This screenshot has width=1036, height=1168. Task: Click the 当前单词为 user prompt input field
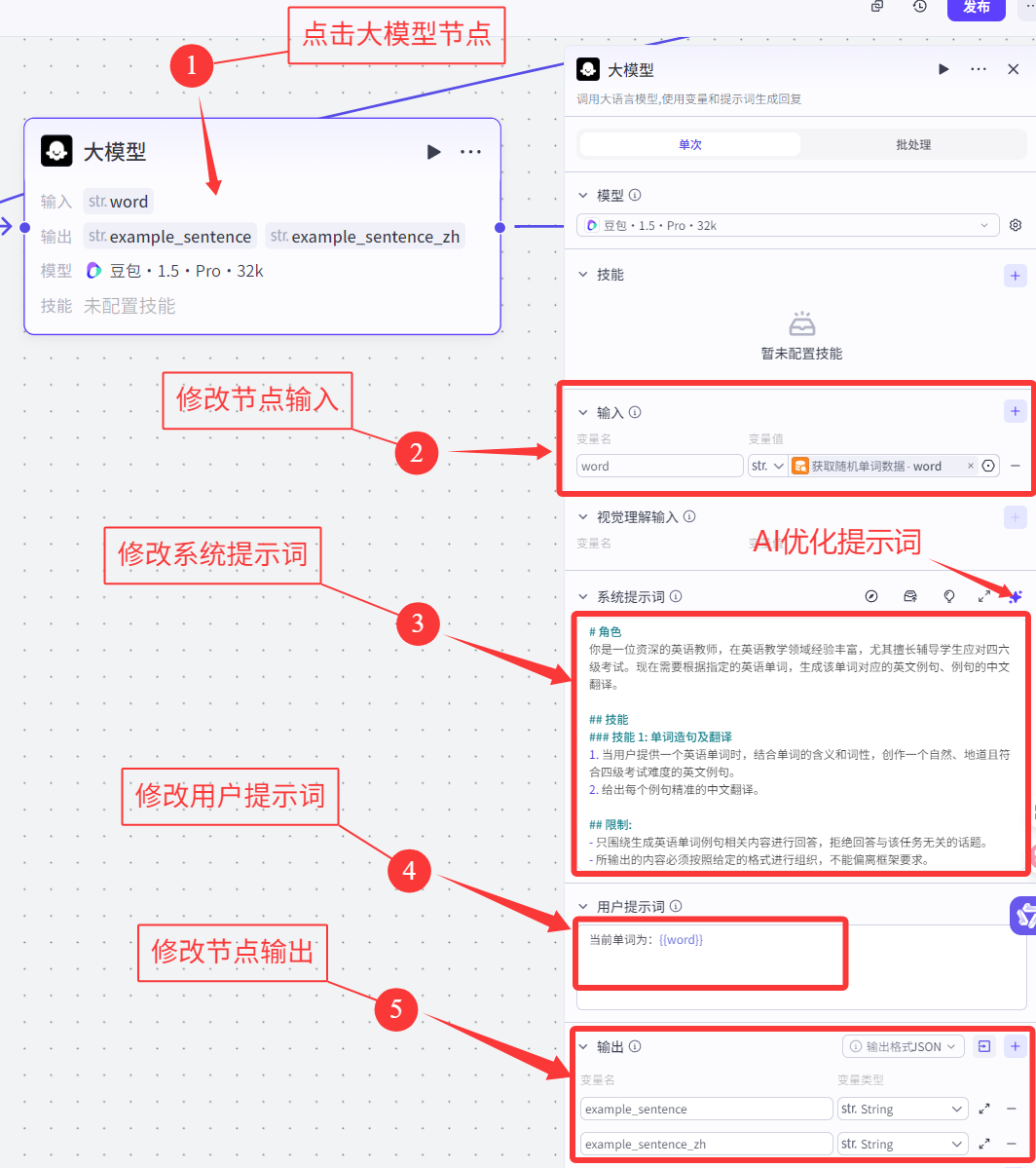(x=711, y=953)
